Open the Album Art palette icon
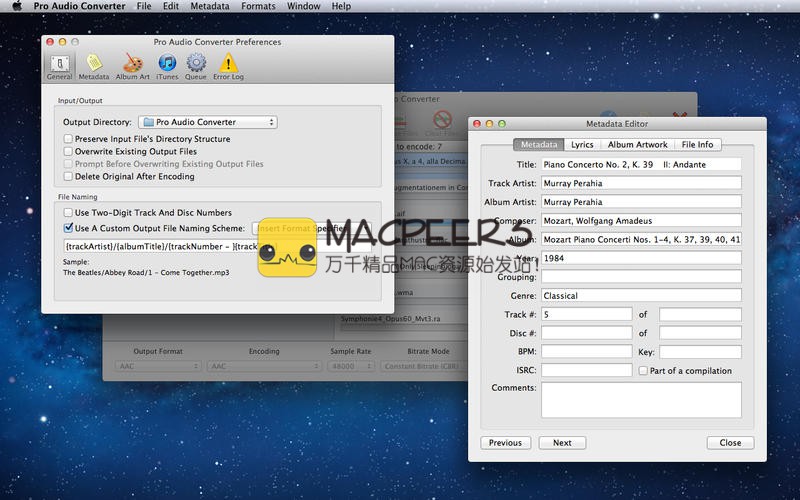 coord(132,66)
